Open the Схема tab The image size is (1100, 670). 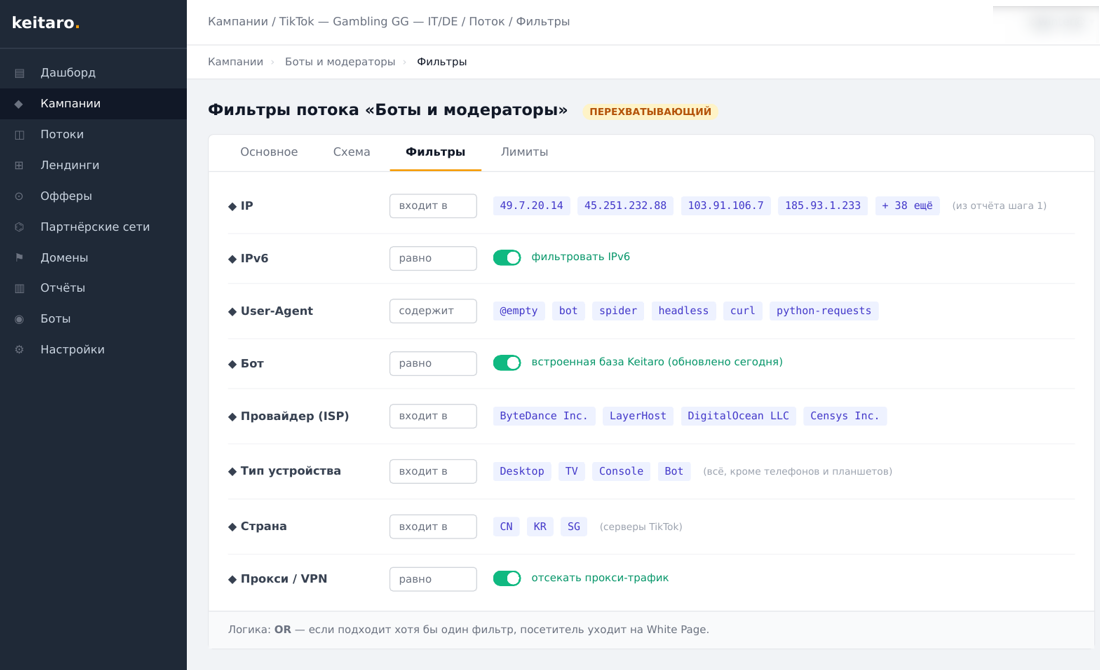351,152
